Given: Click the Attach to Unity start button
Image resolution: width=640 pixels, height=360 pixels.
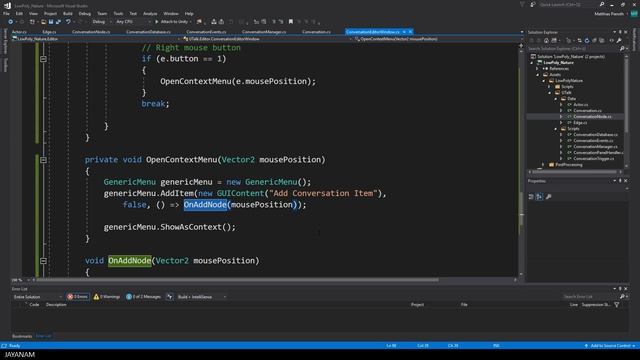Looking at the screenshot, I should tap(173, 22).
